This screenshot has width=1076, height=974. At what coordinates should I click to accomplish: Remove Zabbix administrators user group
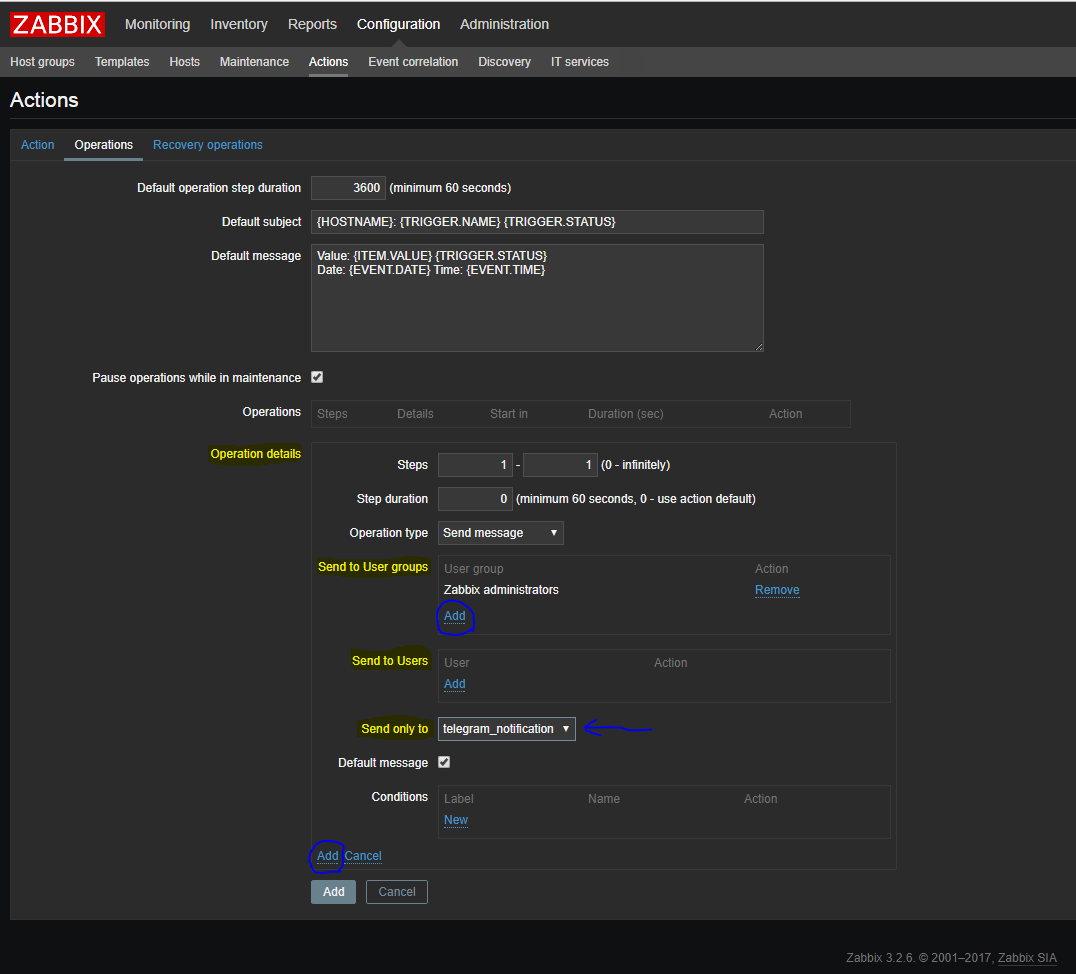tap(776, 590)
